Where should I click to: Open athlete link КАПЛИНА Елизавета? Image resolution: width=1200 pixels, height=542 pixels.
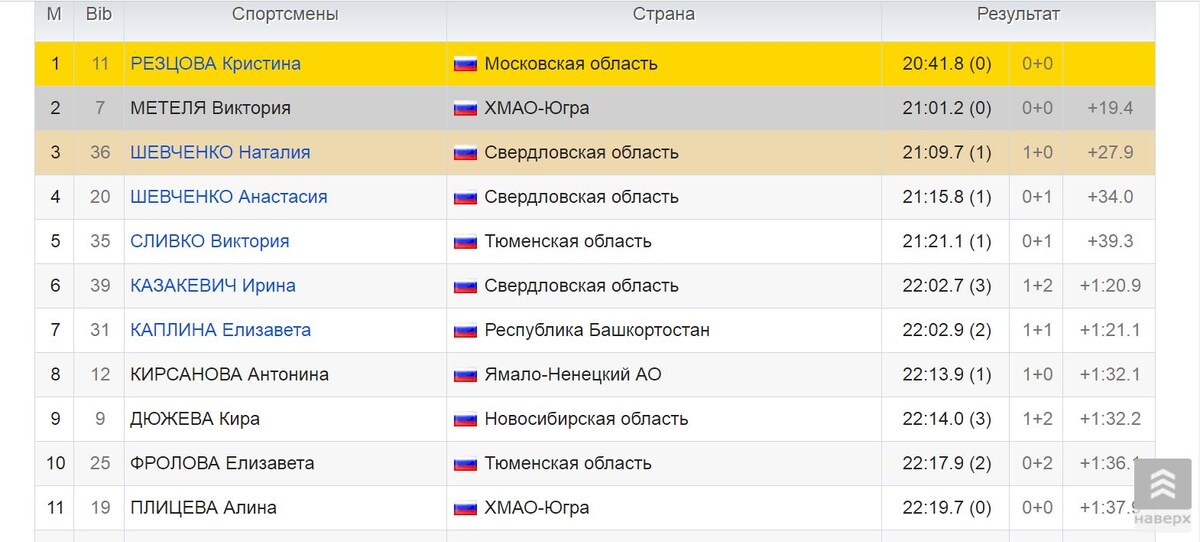[220, 330]
